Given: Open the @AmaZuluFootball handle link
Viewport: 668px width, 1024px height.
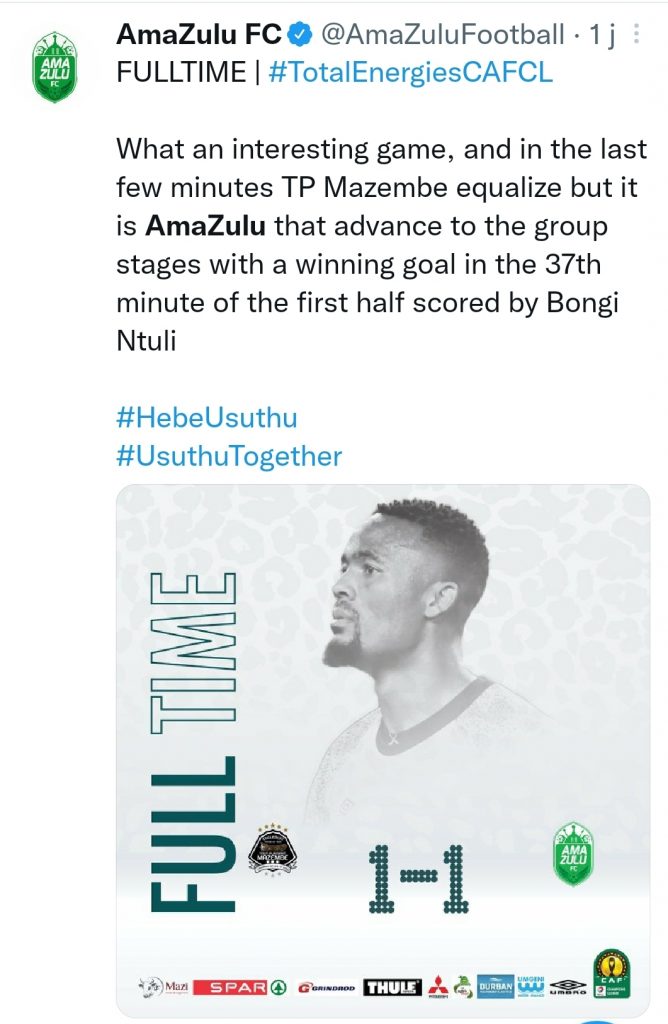Looking at the screenshot, I should (440, 37).
